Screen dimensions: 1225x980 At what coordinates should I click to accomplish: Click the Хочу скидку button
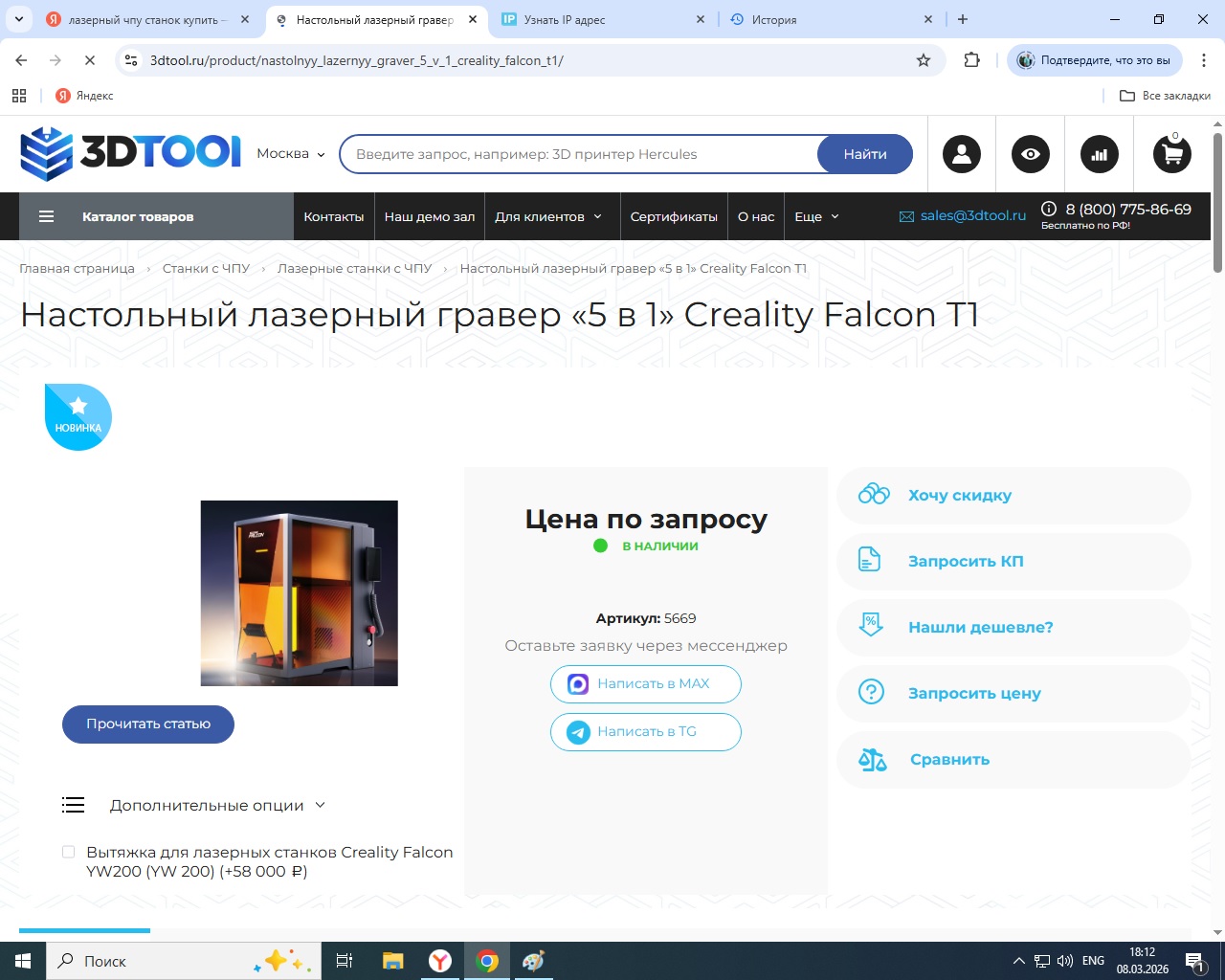[x=1013, y=495]
